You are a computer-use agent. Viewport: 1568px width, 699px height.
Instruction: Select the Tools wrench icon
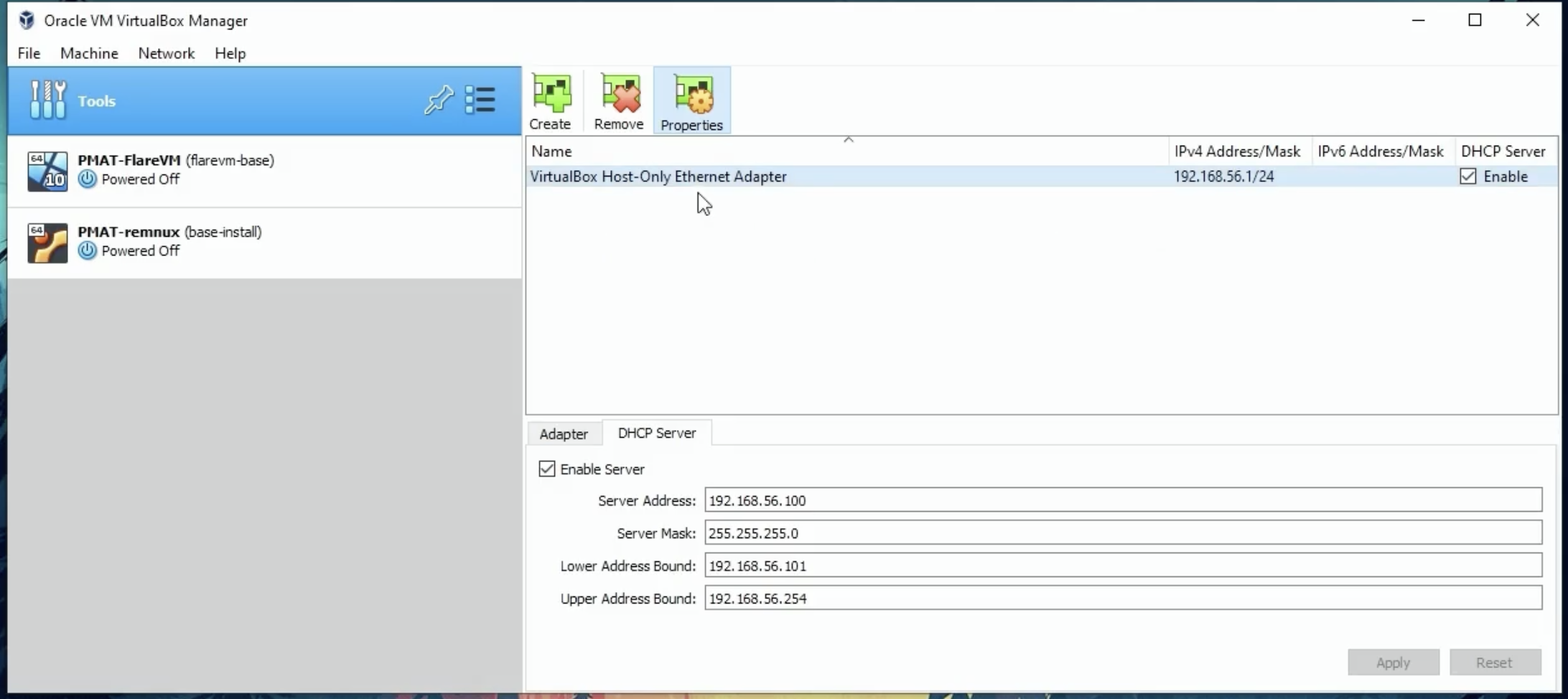pyautogui.click(x=48, y=100)
